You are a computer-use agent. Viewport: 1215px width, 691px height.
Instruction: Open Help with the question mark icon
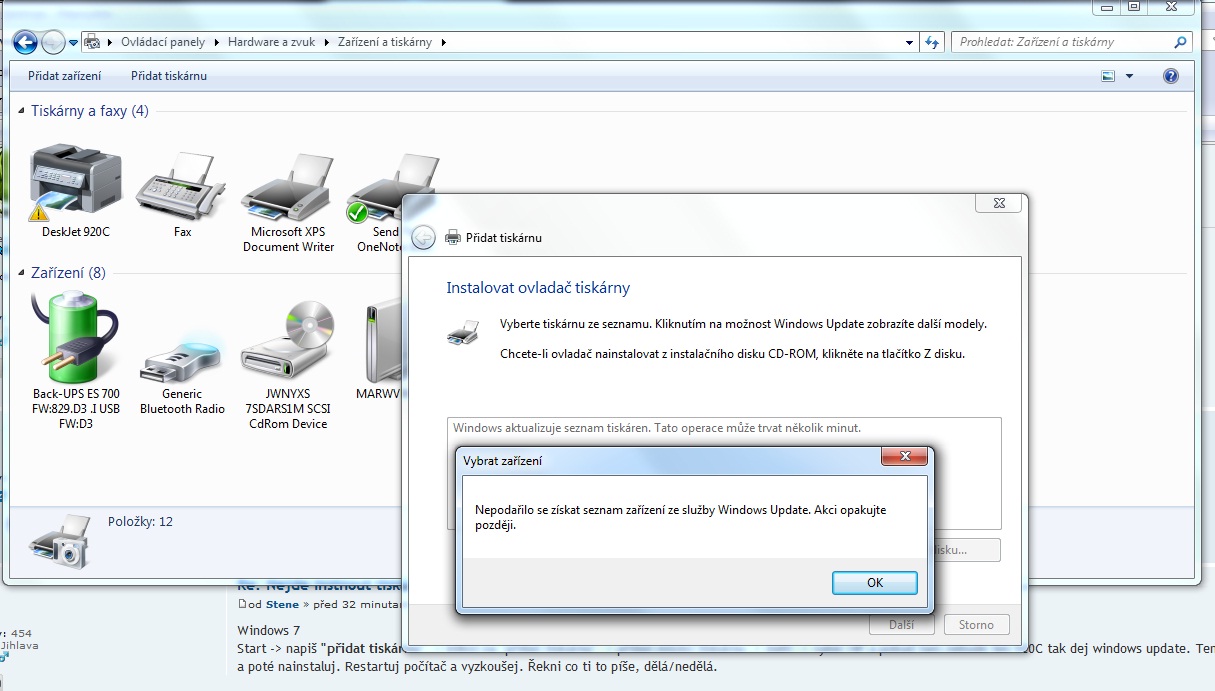pyautogui.click(x=1171, y=76)
